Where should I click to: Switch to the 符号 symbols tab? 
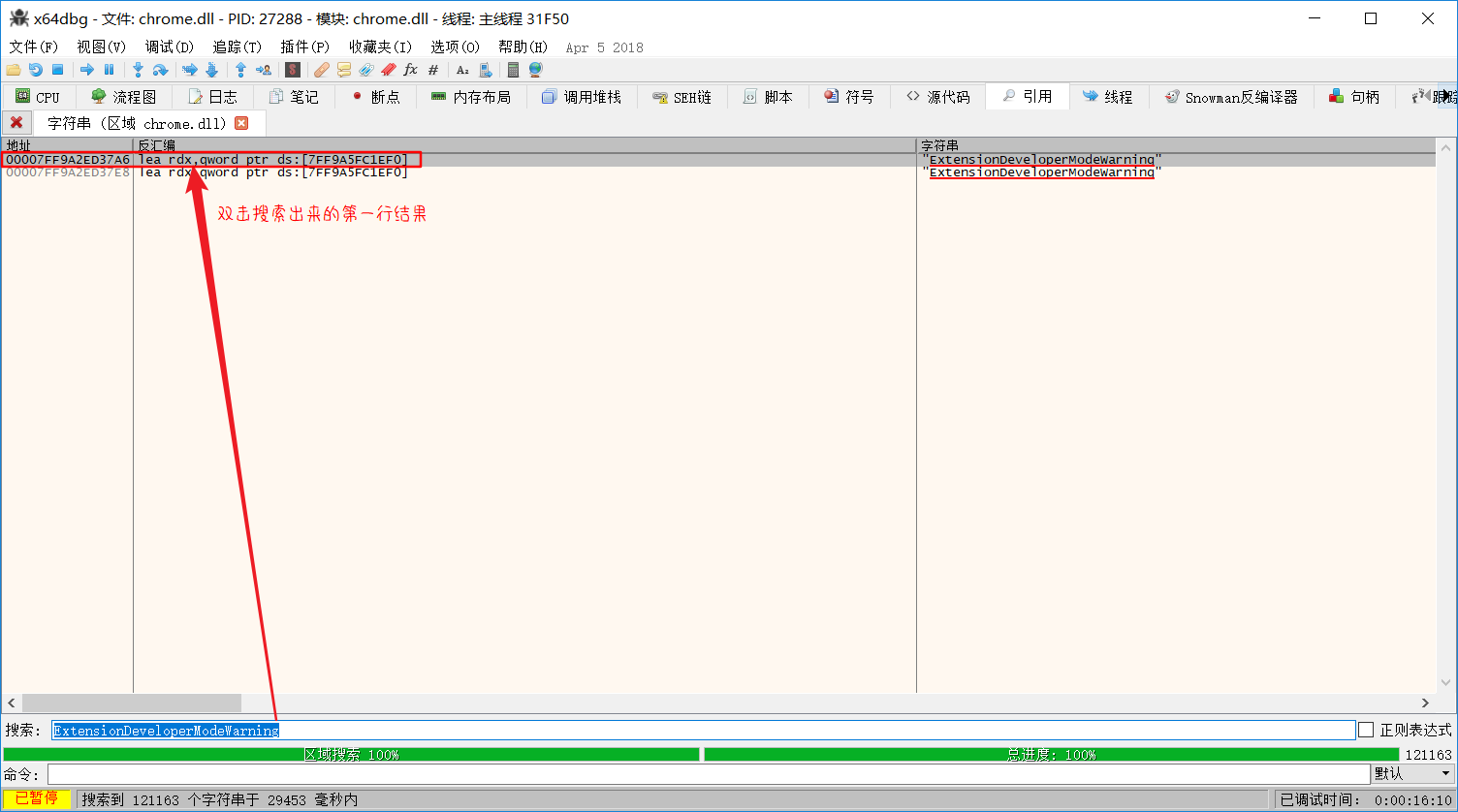[849, 97]
